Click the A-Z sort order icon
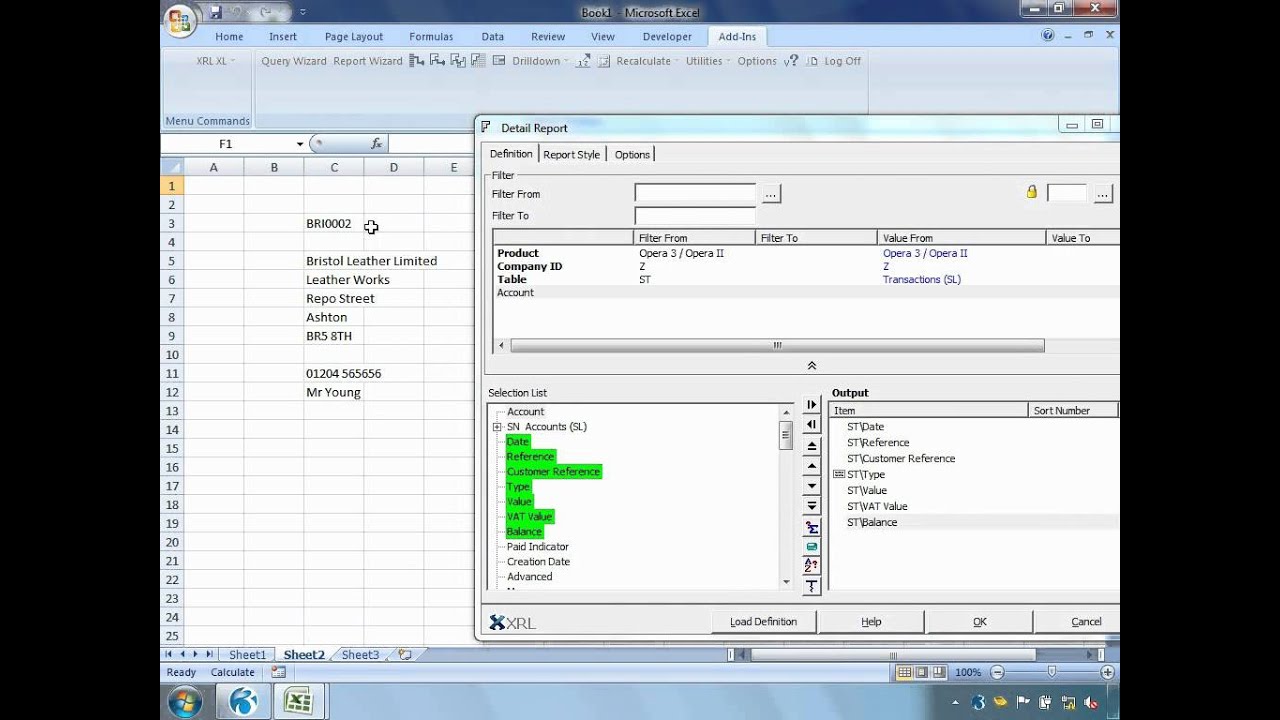Viewport: 1280px width, 720px height. (812, 566)
